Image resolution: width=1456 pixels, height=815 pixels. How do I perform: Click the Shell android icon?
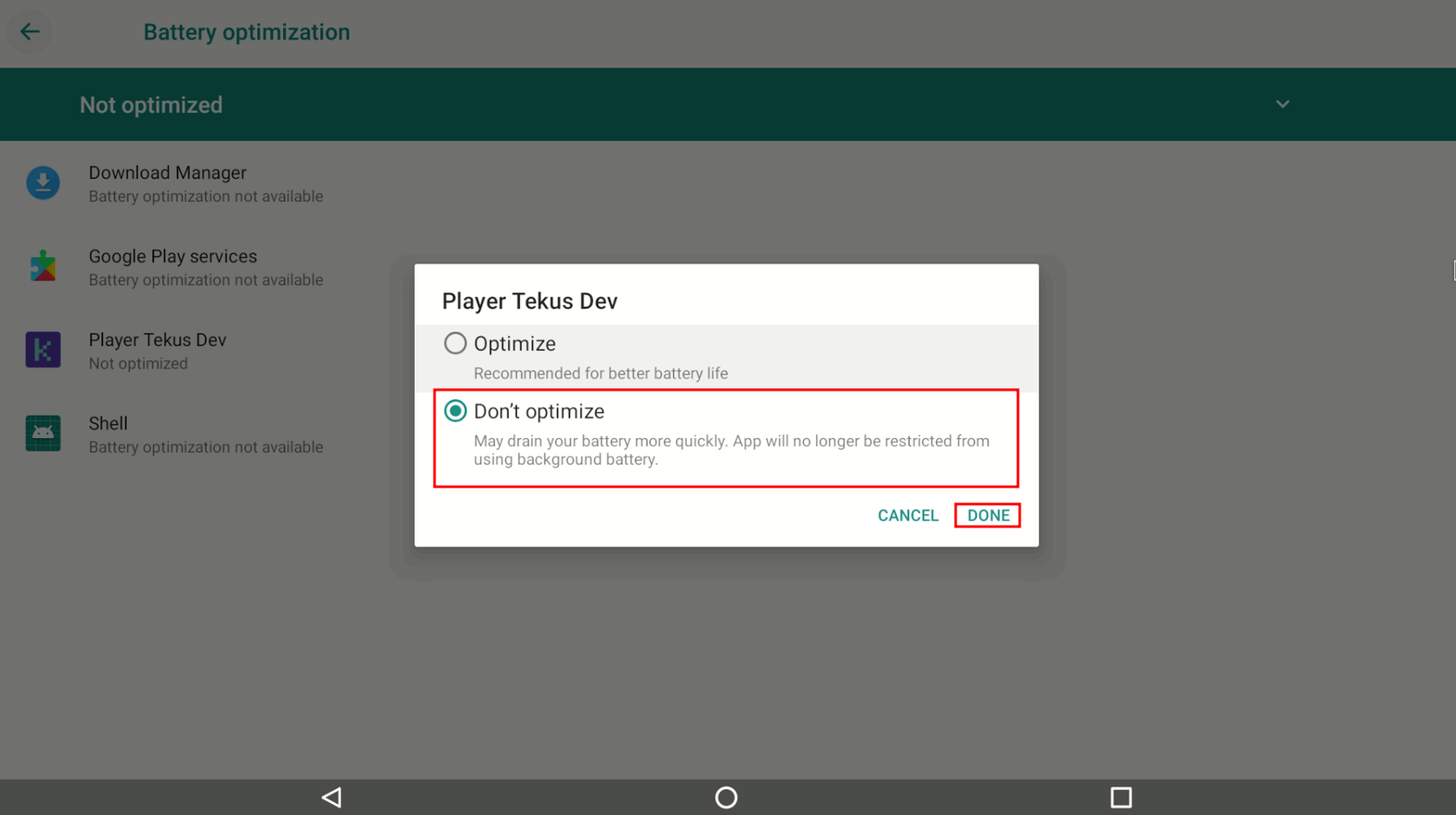click(42, 433)
